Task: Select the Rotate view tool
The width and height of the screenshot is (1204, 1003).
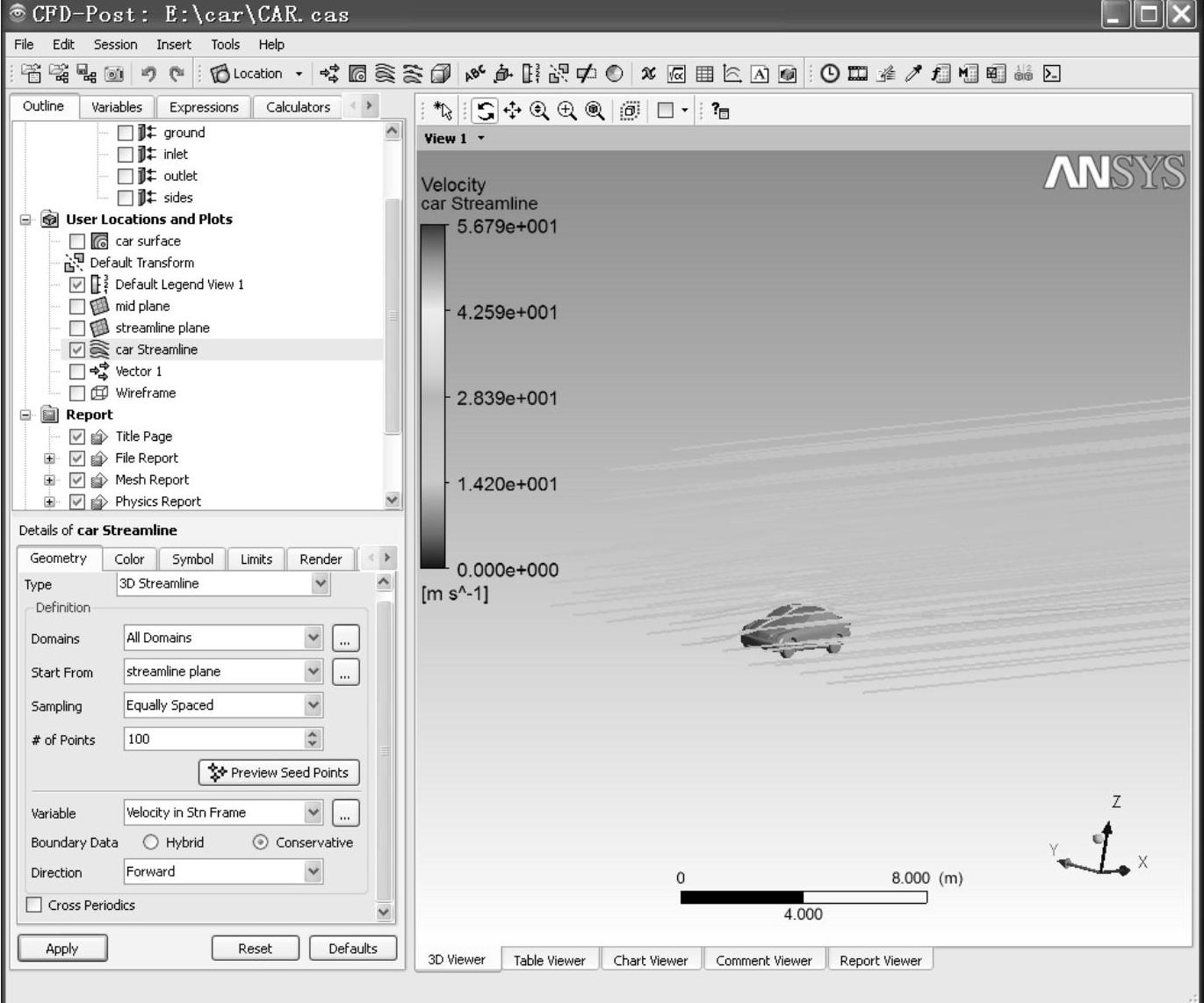Action: (x=486, y=111)
